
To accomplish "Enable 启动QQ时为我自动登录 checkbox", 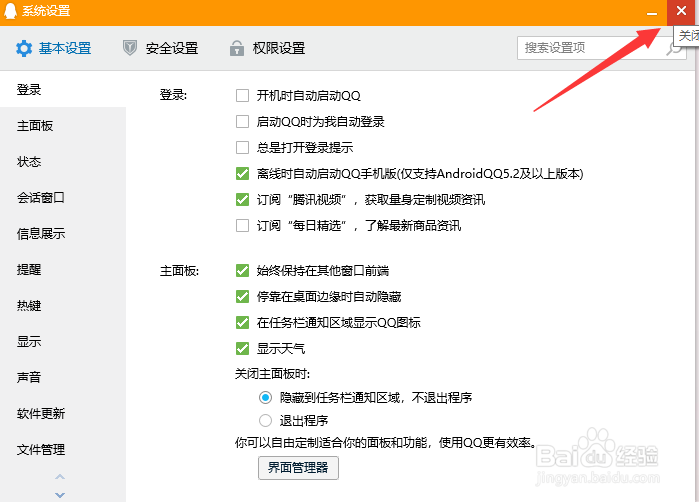I will (x=243, y=121).
